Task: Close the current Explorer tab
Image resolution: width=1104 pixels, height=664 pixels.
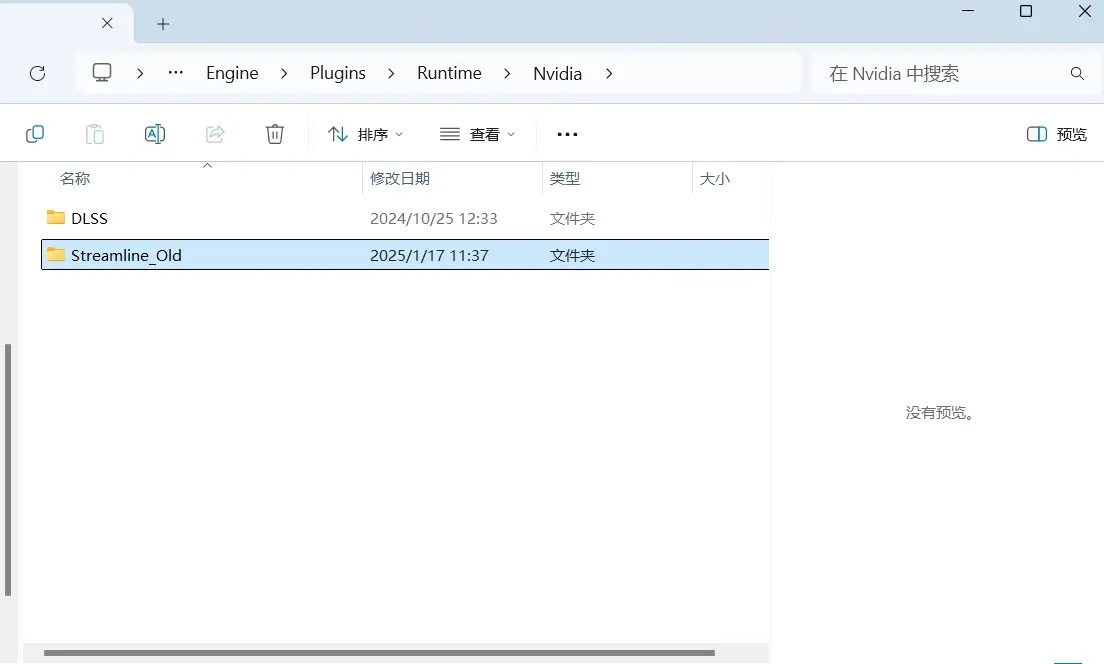Action: tap(107, 23)
